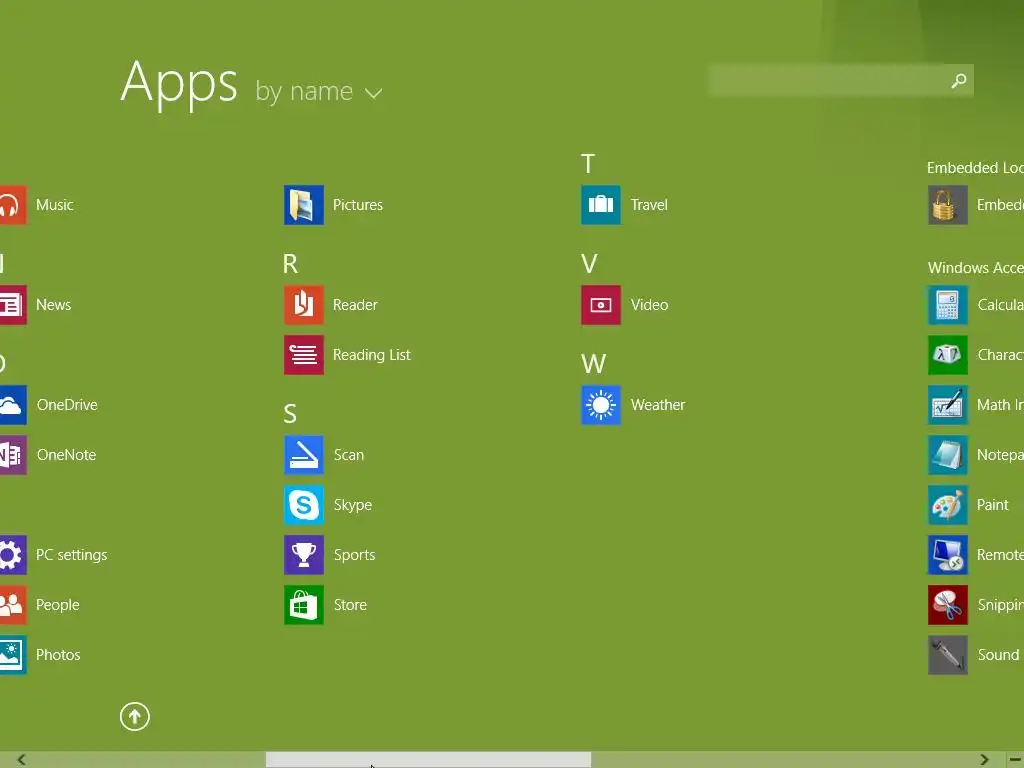Open the Music app icon
This screenshot has height=768, width=1024.
point(12,205)
